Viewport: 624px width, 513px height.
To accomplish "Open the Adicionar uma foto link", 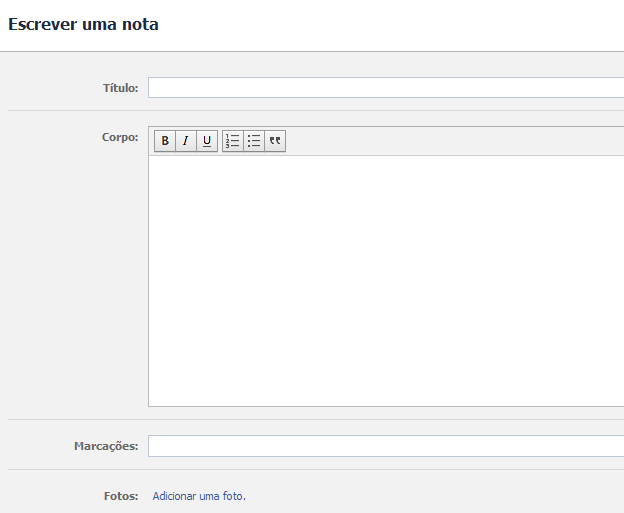I will (x=198, y=496).
